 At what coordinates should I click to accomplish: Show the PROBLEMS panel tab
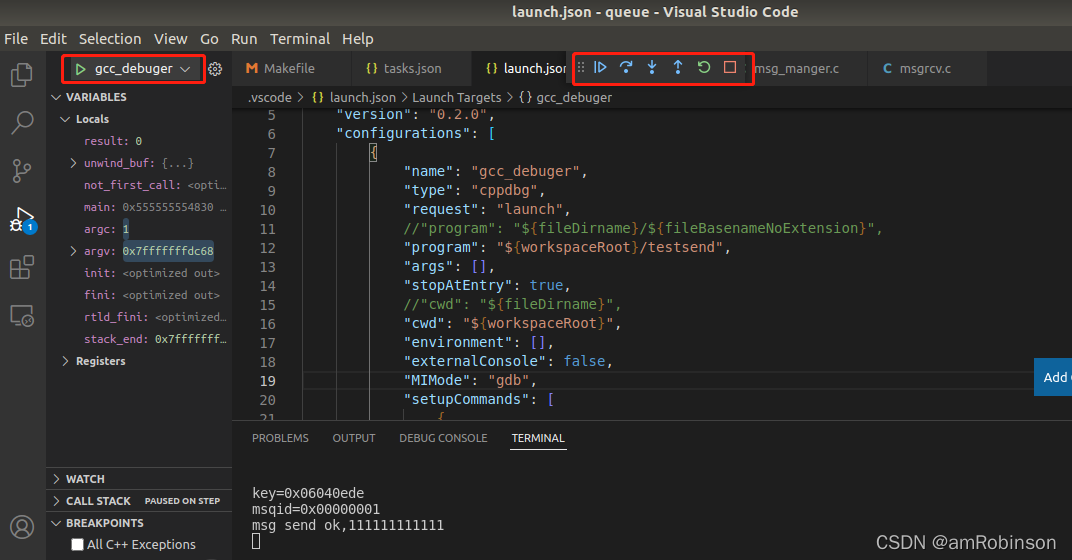[280, 438]
